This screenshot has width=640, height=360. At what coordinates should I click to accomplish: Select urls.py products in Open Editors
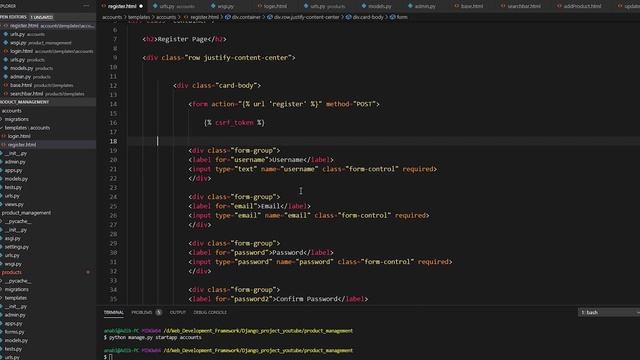[x=48, y=60]
